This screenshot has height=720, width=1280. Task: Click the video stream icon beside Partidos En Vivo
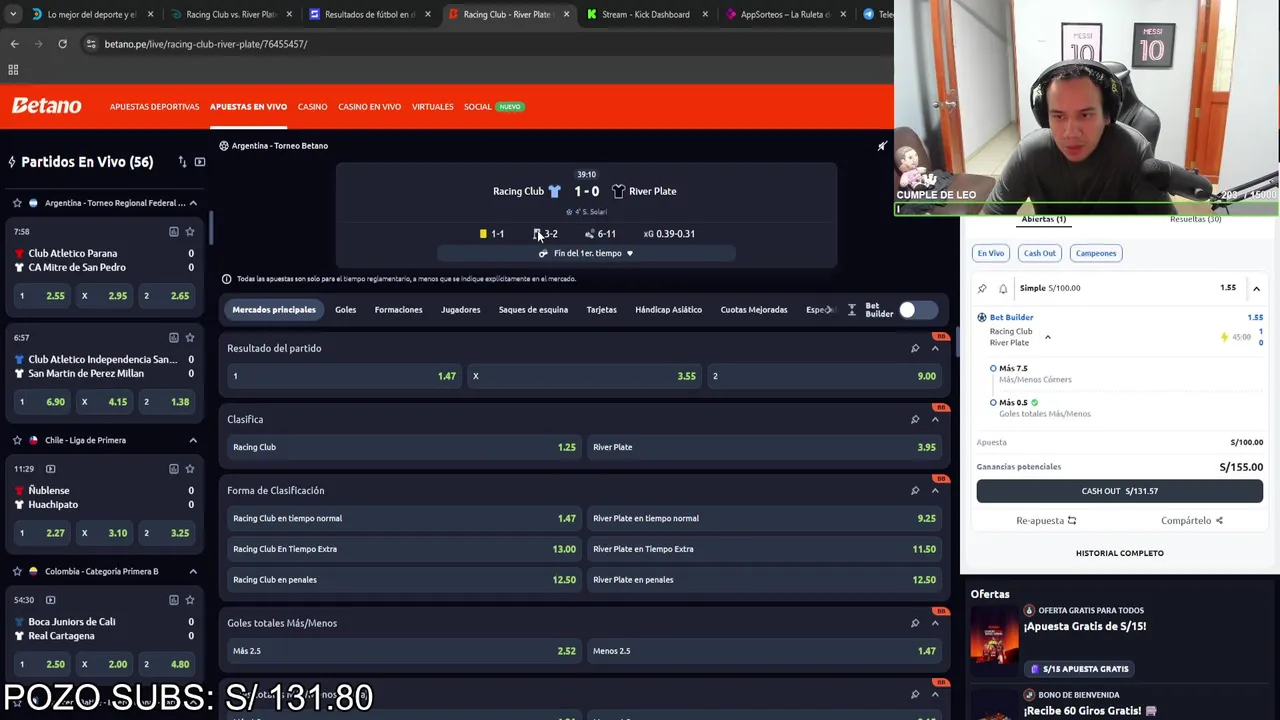click(200, 162)
